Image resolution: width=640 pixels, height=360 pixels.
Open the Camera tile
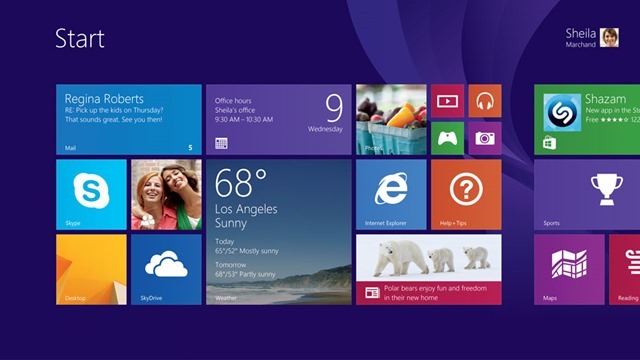coord(485,138)
